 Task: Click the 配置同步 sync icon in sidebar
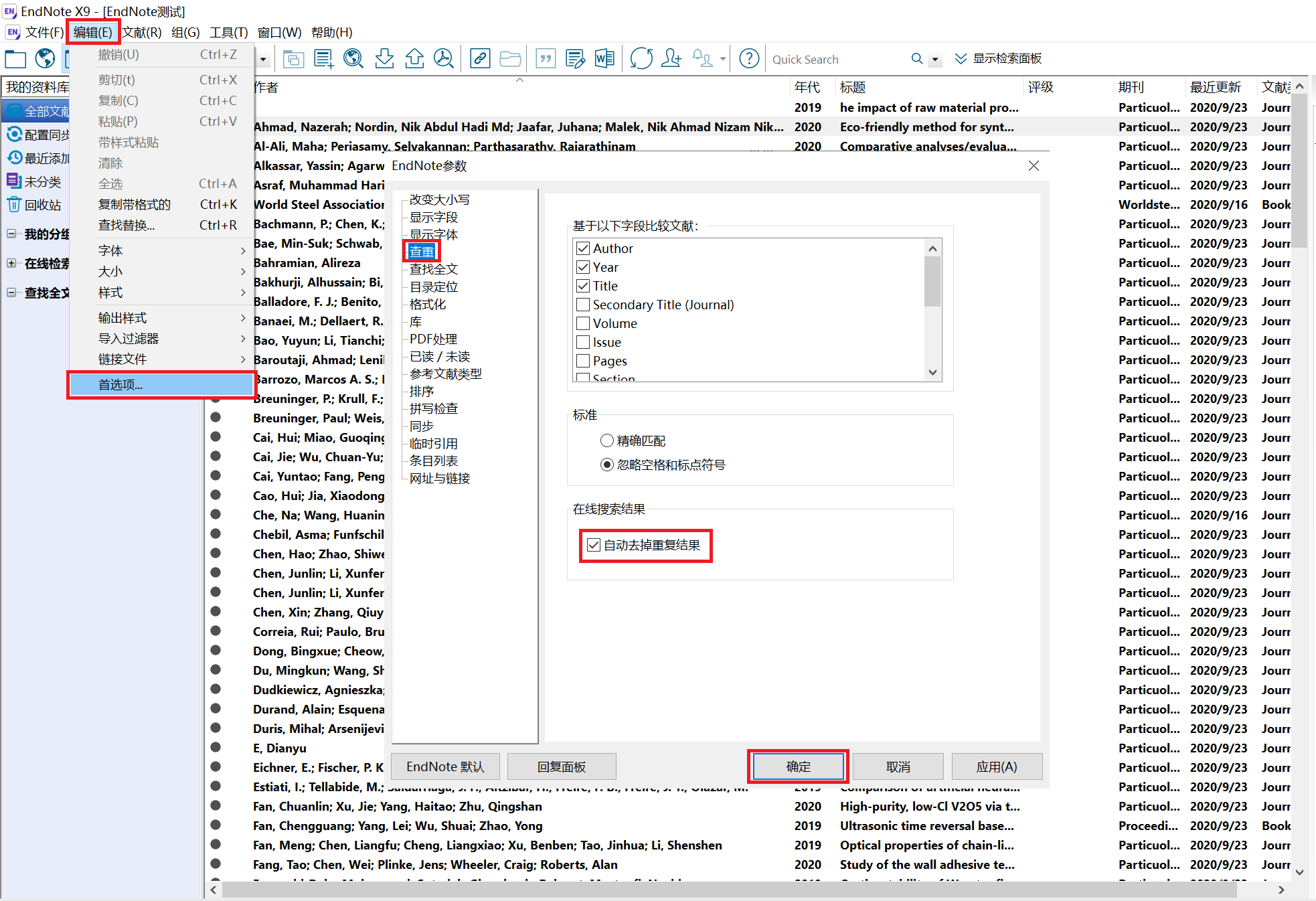(x=14, y=135)
